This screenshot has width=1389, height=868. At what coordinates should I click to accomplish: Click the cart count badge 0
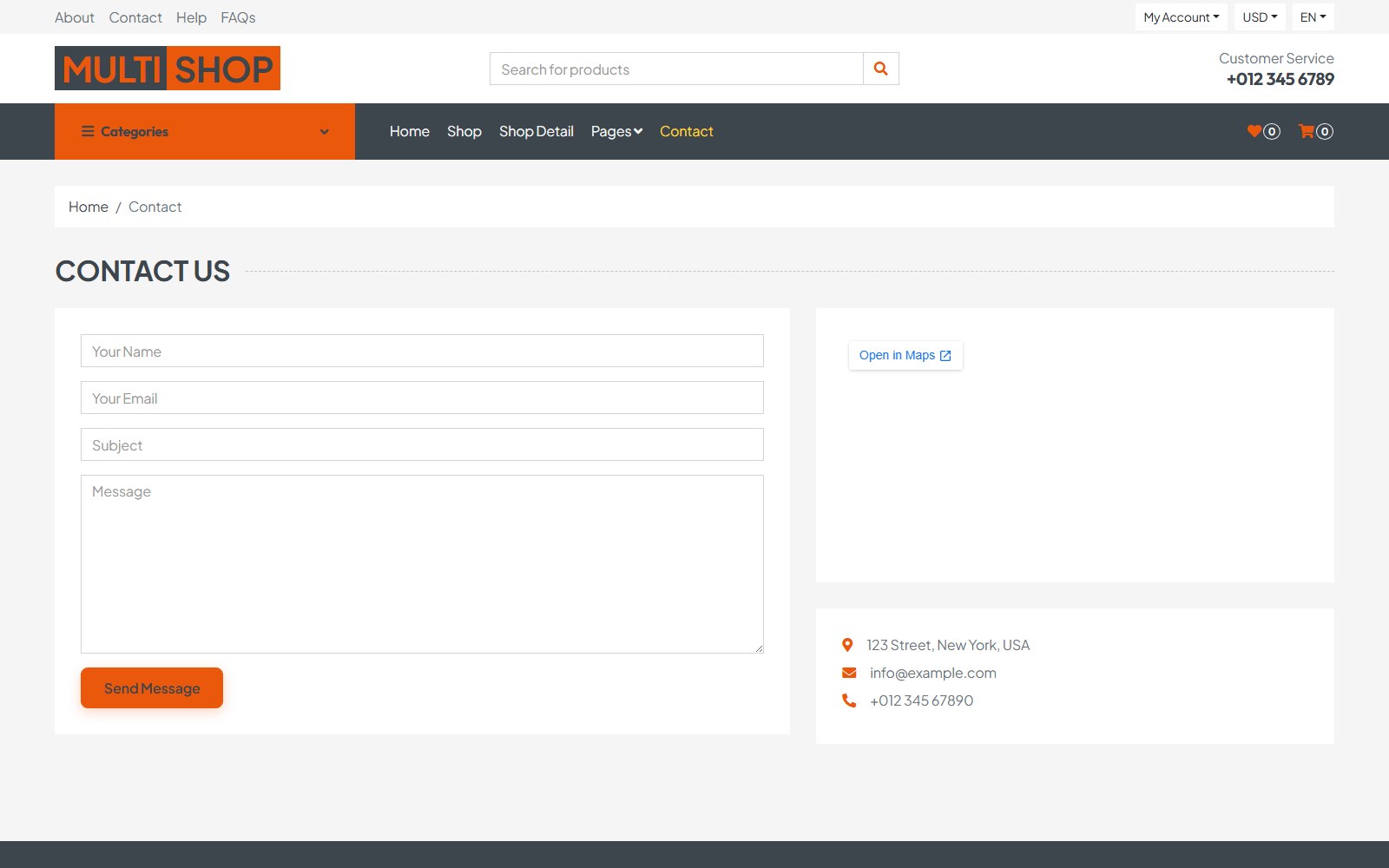pyautogui.click(x=1325, y=132)
